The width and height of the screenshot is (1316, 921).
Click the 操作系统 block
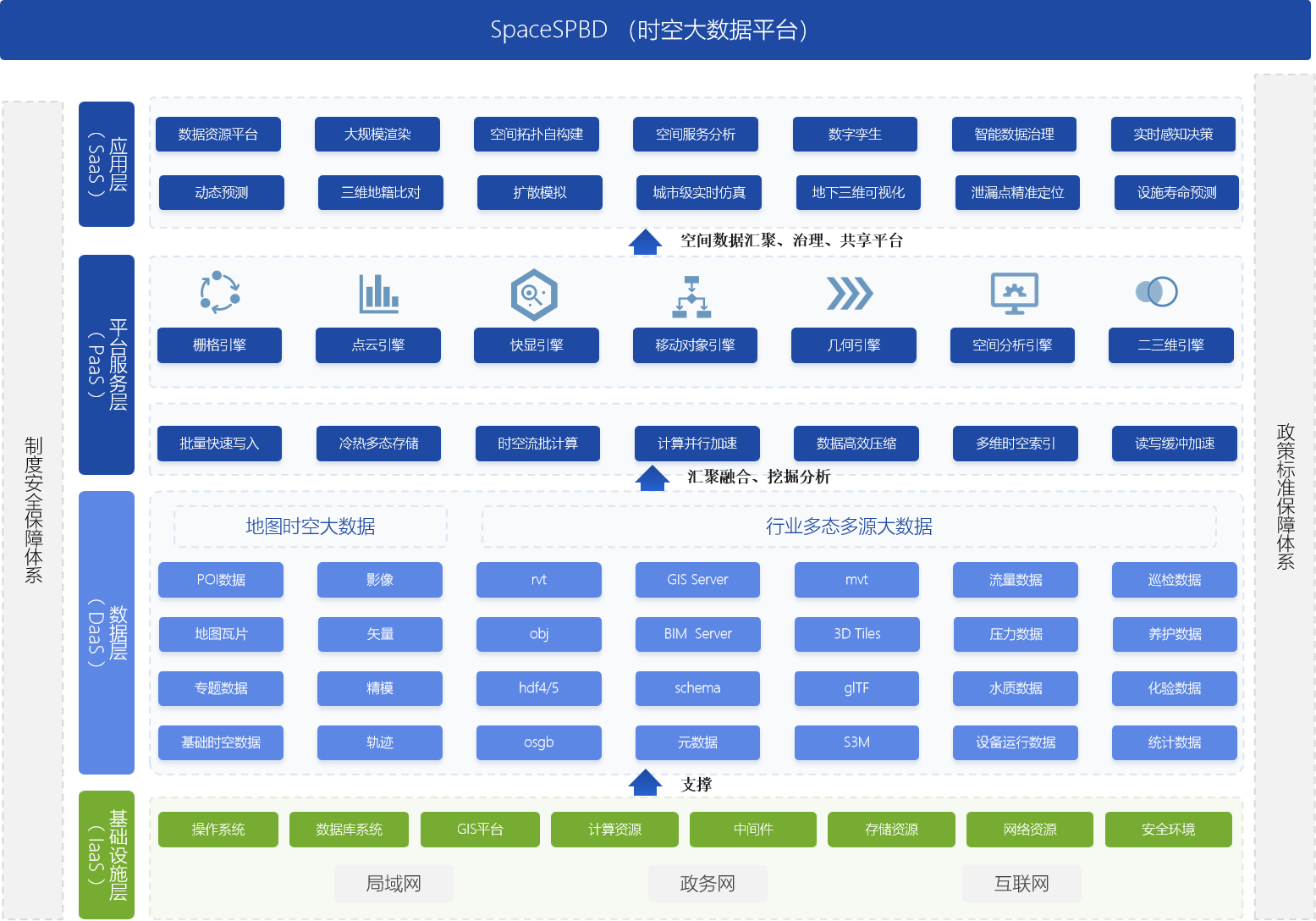click(218, 830)
